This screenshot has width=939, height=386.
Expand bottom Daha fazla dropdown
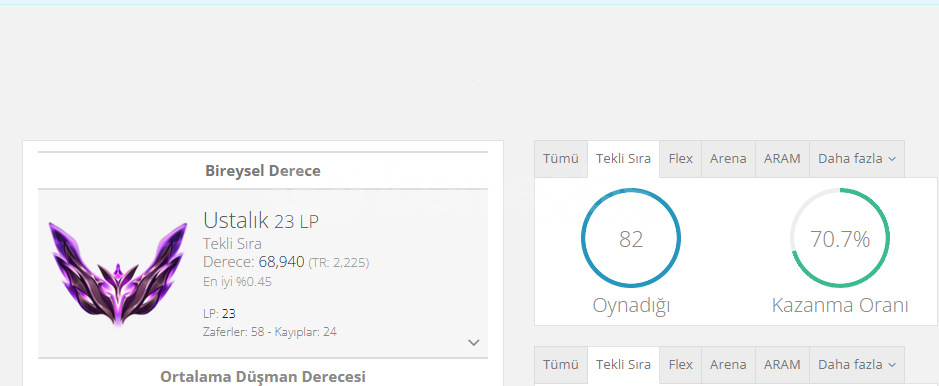tap(857, 364)
